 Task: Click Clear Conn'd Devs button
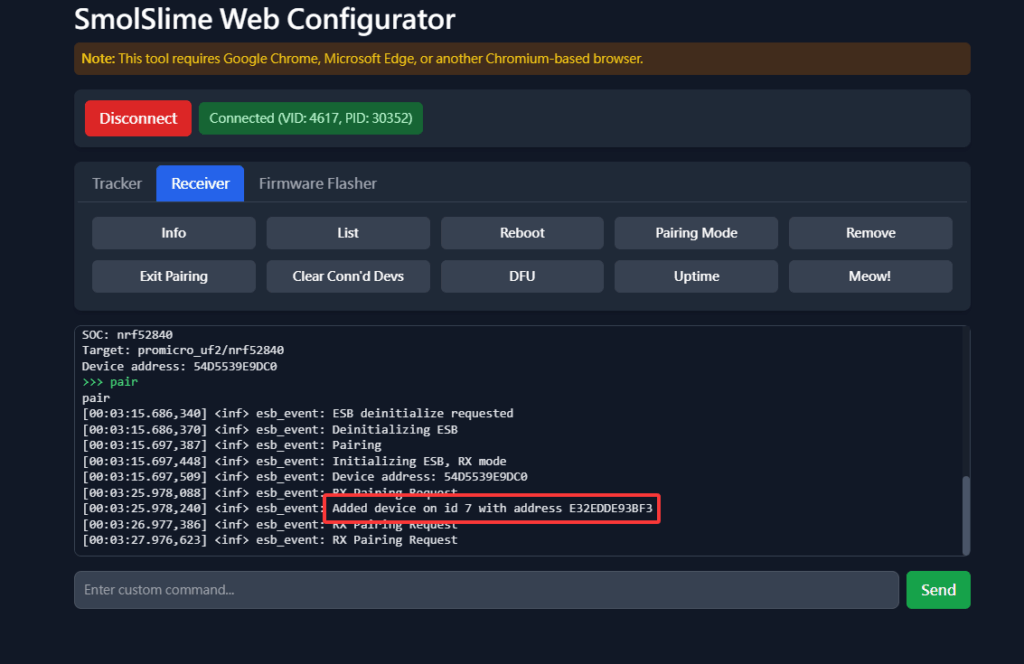tap(348, 276)
